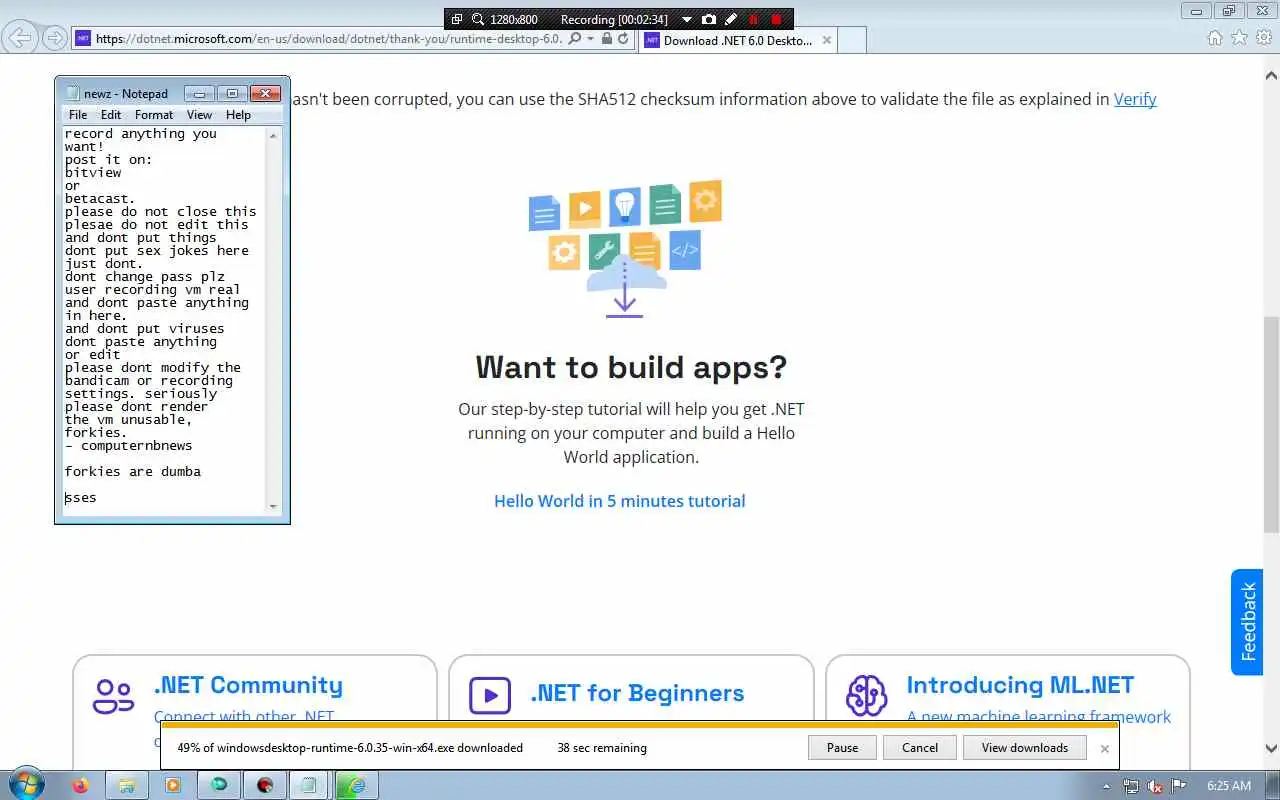Open a new blank browser tab
The image size is (1280, 800).
coord(852,40)
